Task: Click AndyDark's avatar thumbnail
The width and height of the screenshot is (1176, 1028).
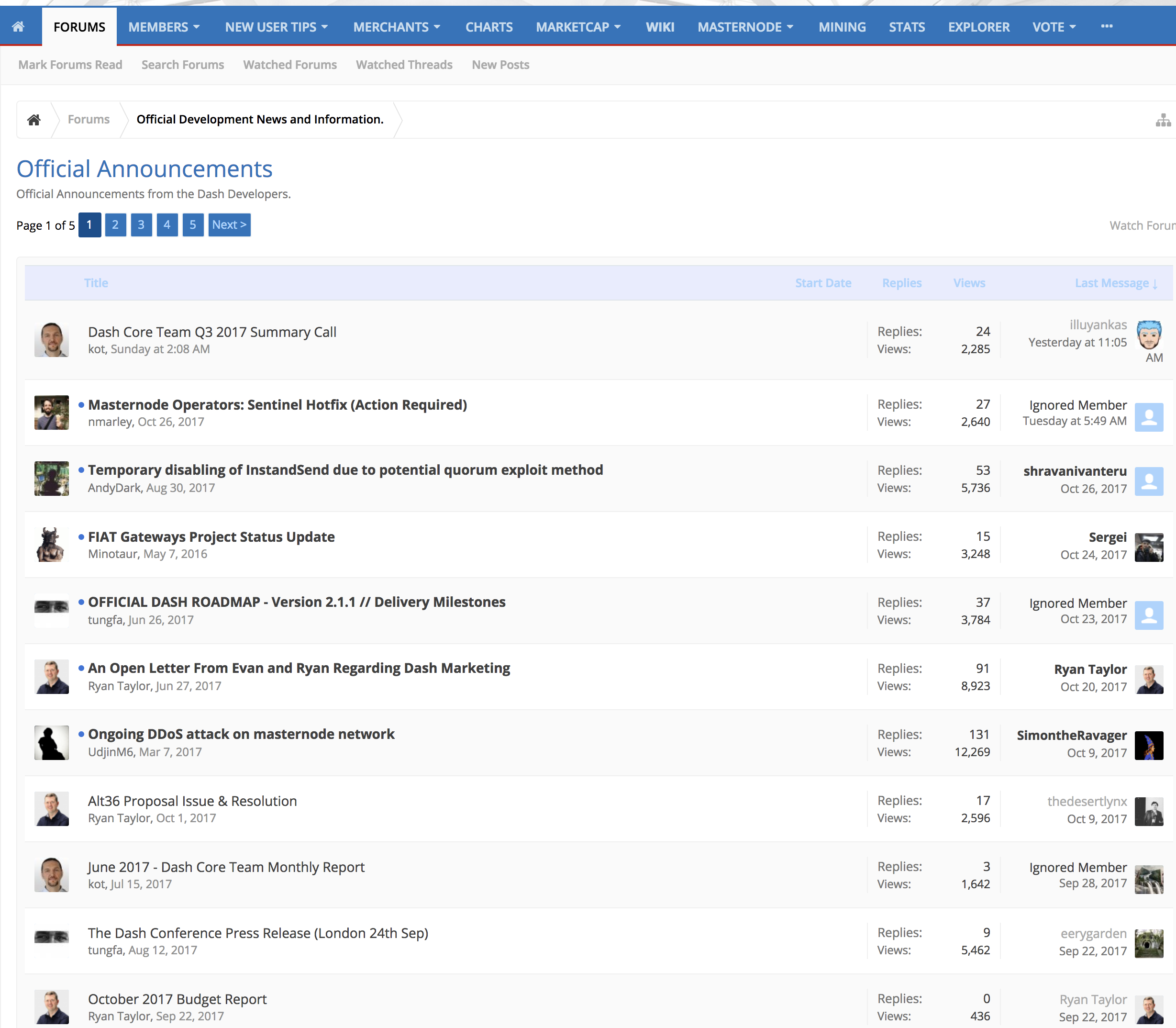Action: point(52,479)
